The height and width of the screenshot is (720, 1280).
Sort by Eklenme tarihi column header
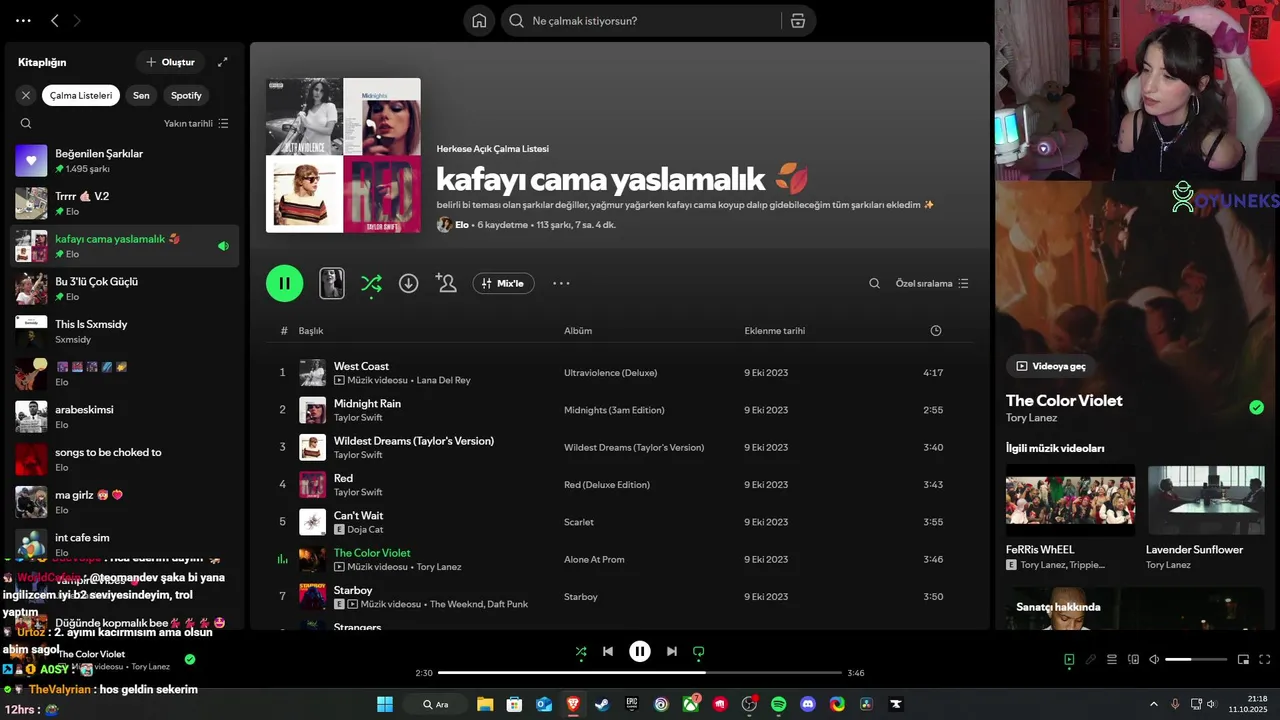coord(775,331)
